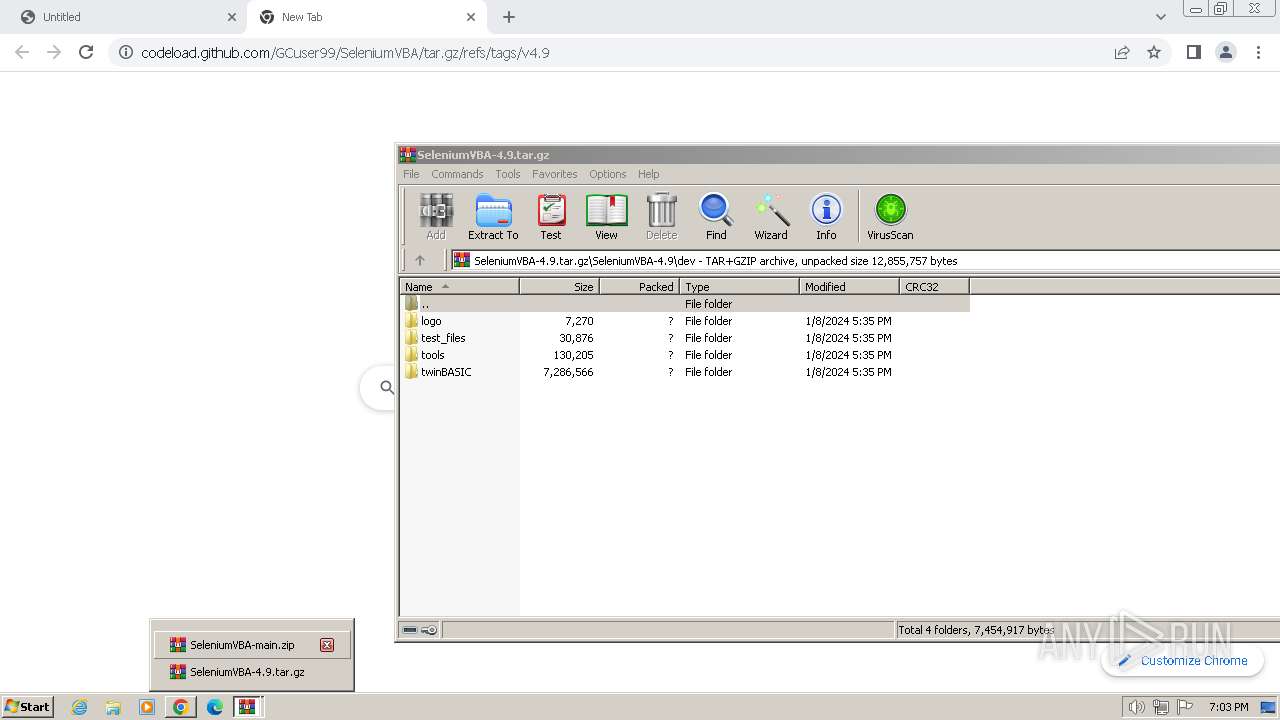Start VirusScan on the archive
Screen dimensions: 1280x720
[890, 217]
